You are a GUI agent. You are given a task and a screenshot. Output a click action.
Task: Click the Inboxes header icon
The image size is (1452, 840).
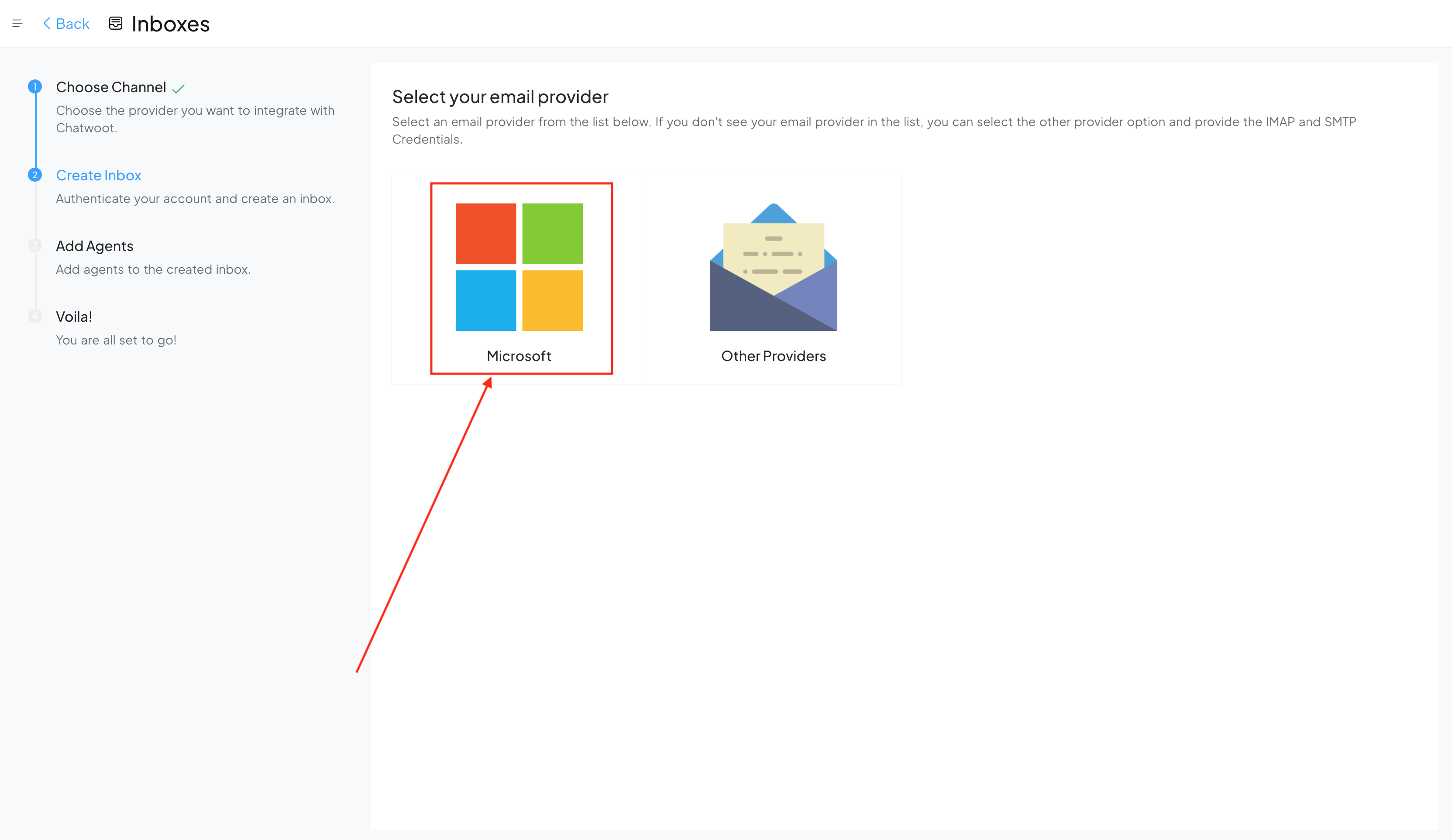pyautogui.click(x=116, y=24)
